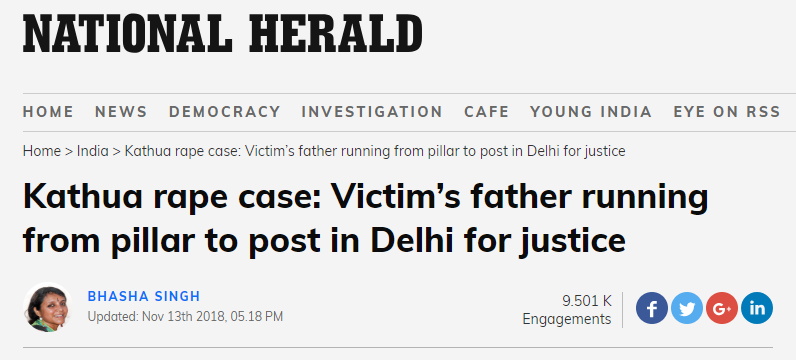Select the INVESTIGATION nav item
796x360 pixels.
[x=372, y=112]
